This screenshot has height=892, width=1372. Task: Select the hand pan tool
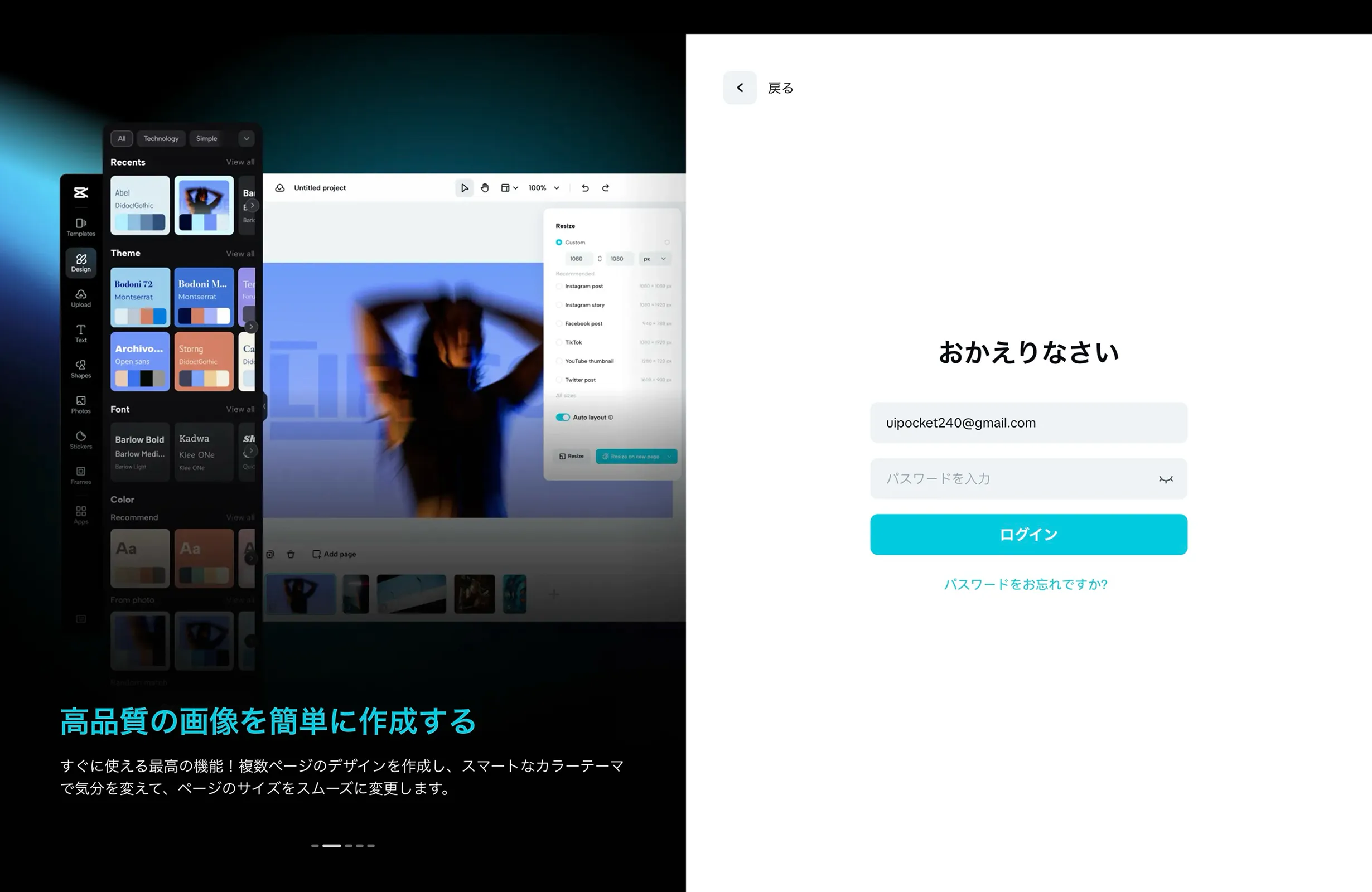[x=485, y=188]
